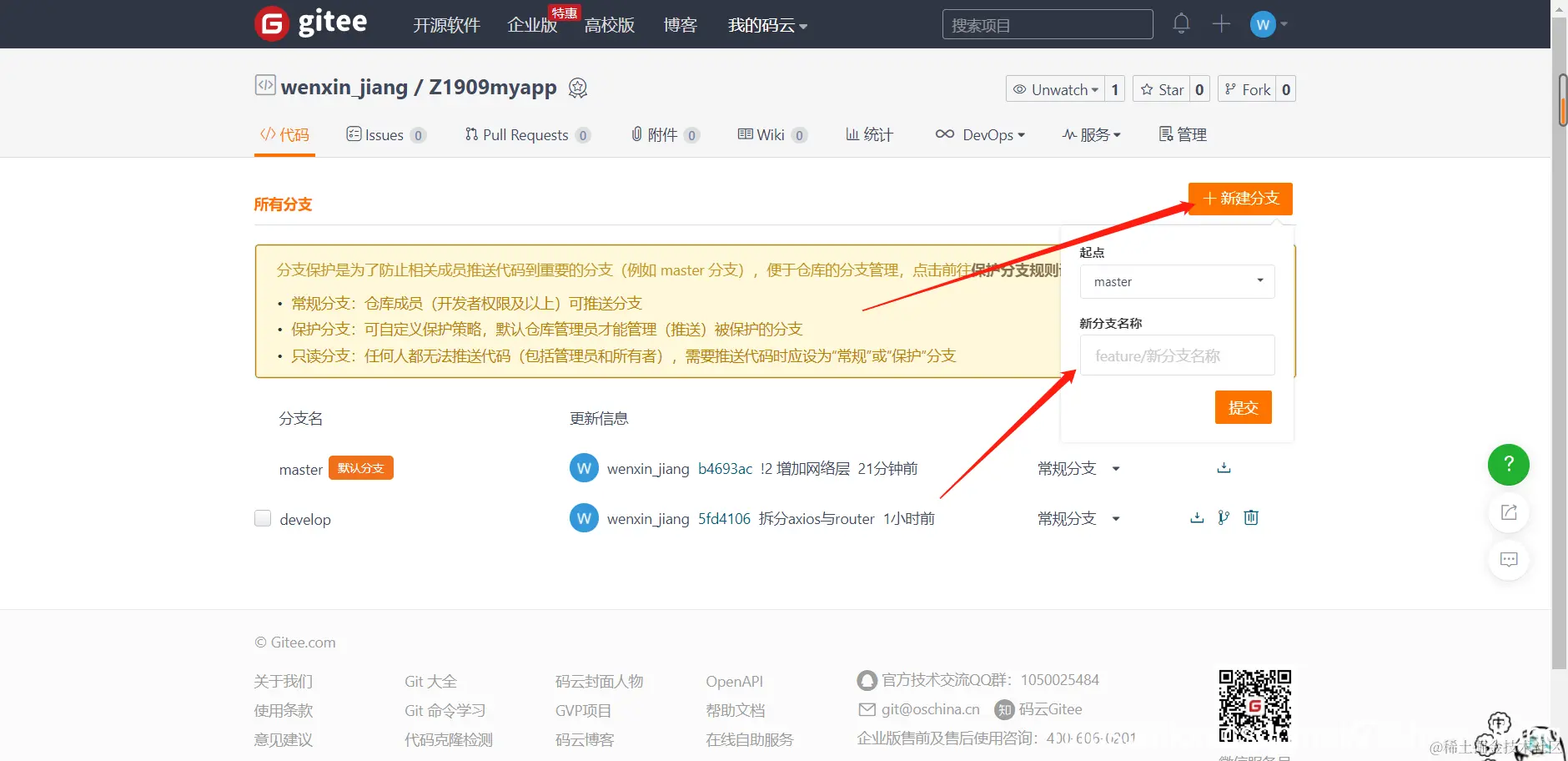Tick the develop branch checkbox
The height and width of the screenshot is (761, 1568).
click(x=263, y=518)
